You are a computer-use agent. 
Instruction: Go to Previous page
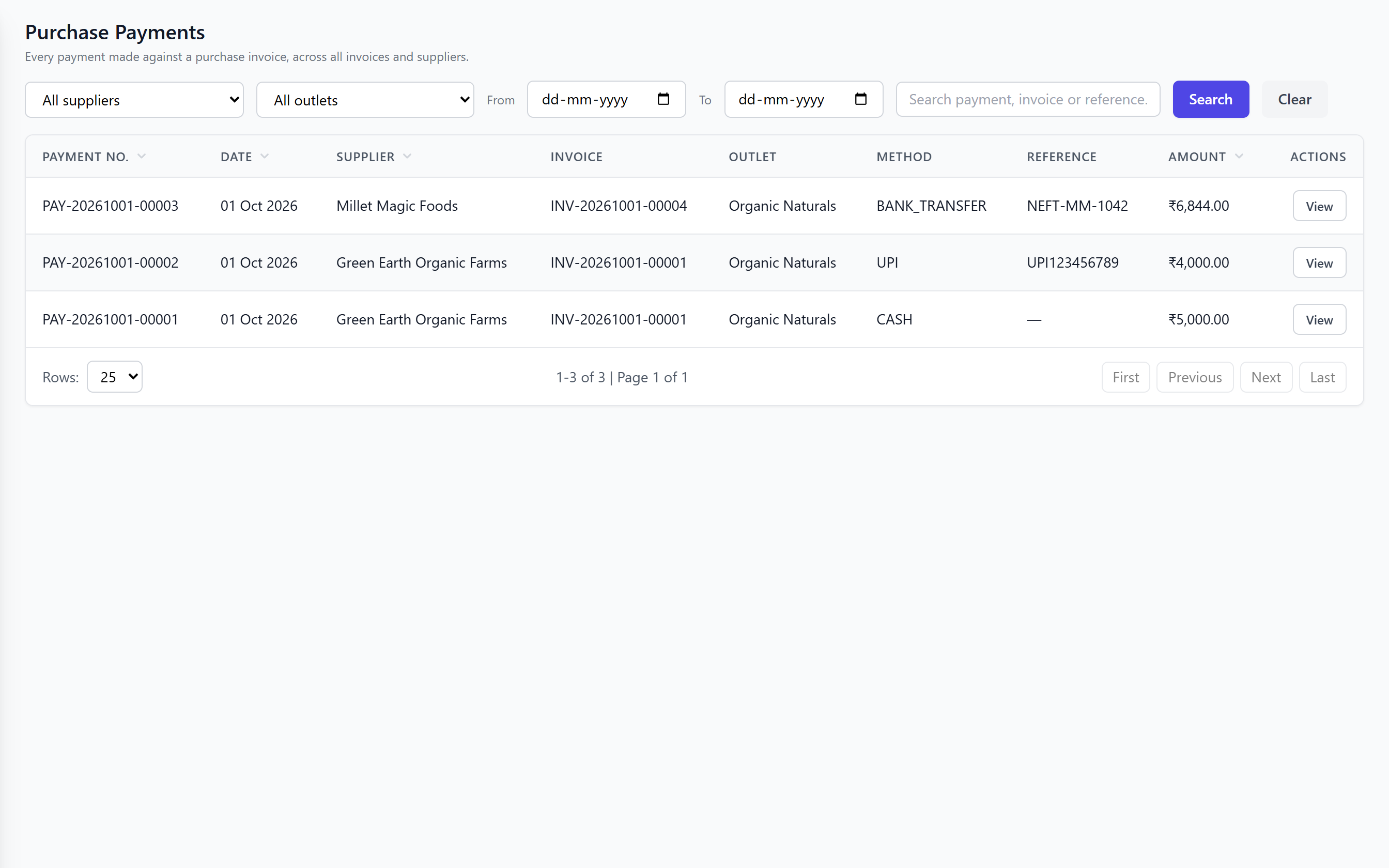click(1195, 377)
